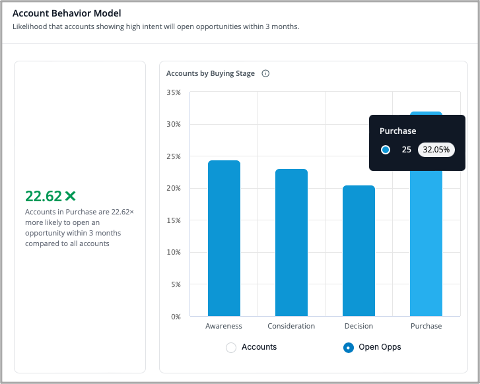Screen dimensions: 480x384
Task: Click the Accounts by Buying Stage heading
Action: pyautogui.click(x=210, y=73)
